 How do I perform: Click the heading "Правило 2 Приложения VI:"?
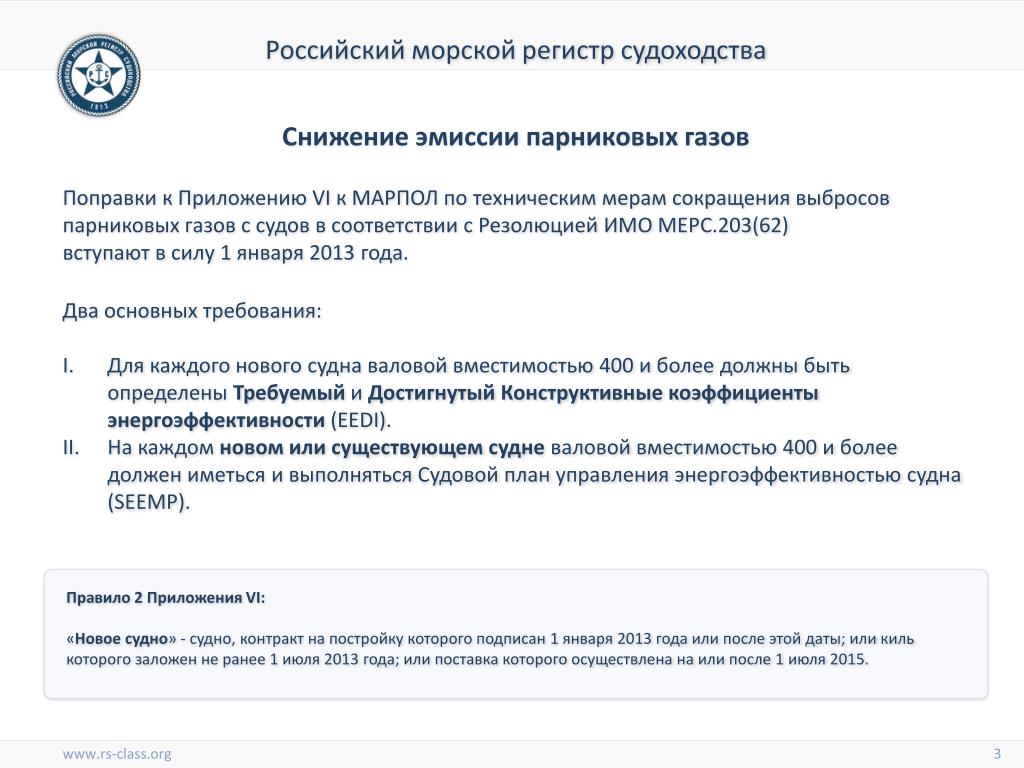point(166,598)
